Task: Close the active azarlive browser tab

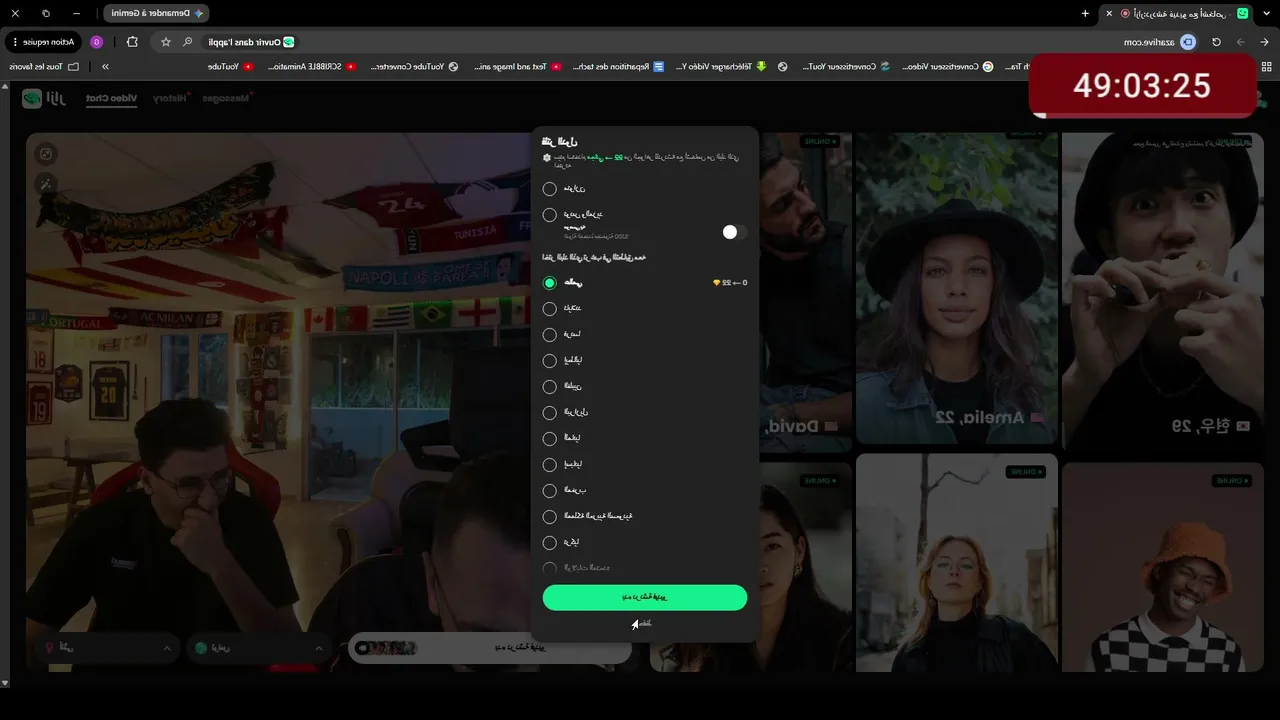Action: (1109, 13)
